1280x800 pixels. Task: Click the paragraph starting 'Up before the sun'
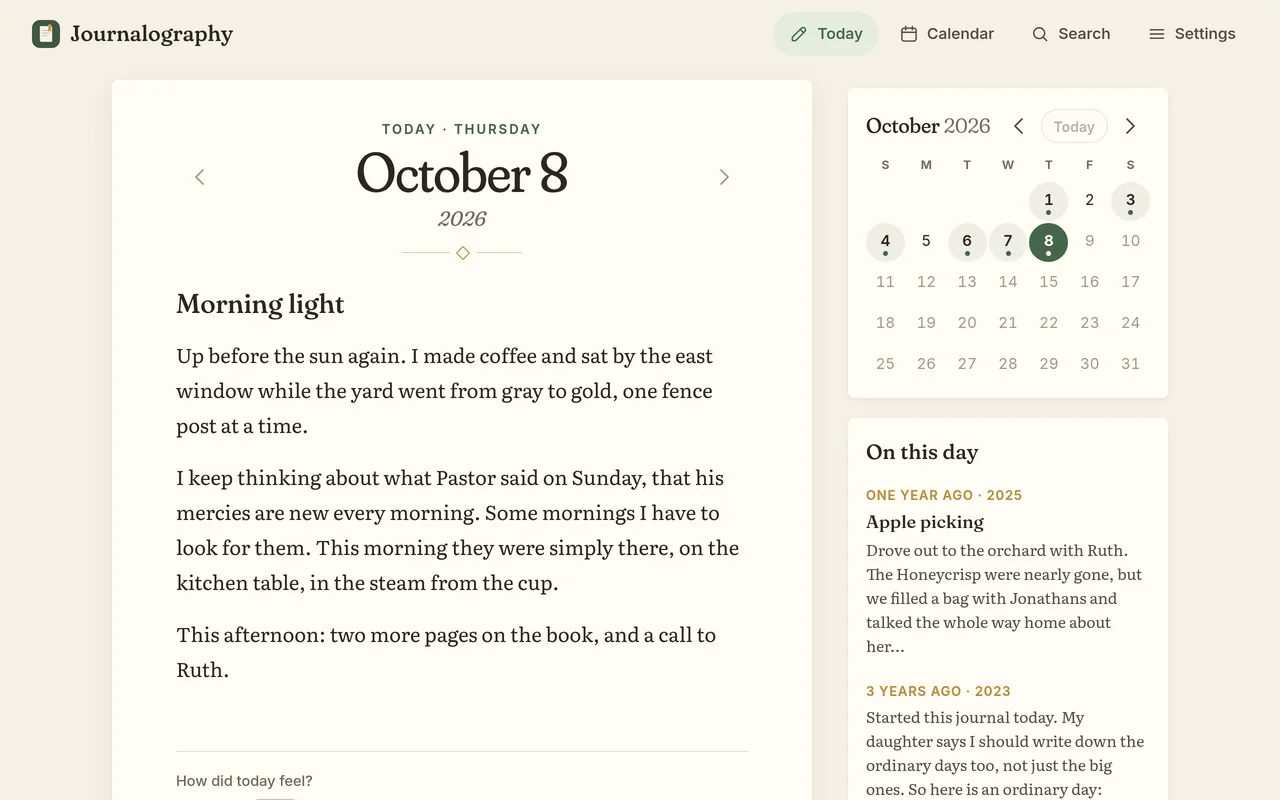click(x=462, y=391)
